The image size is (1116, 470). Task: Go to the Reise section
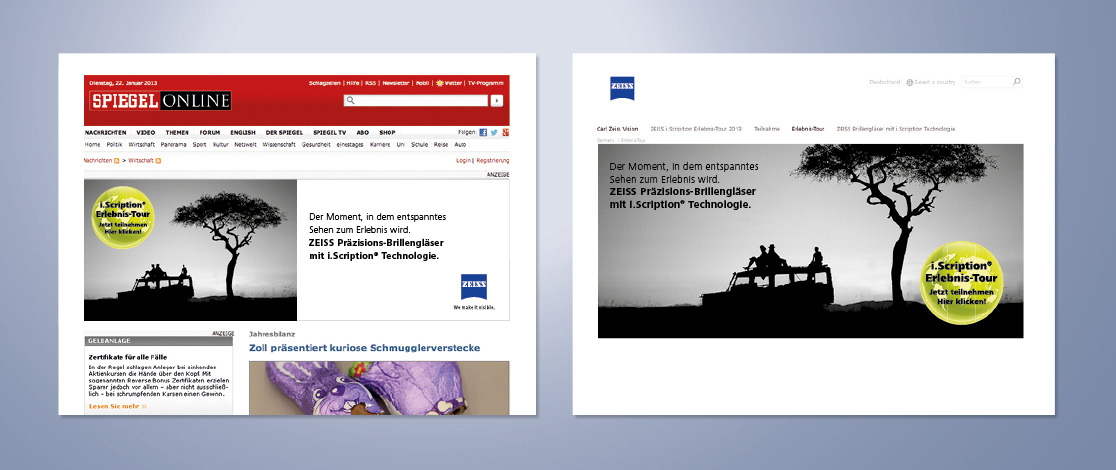(x=441, y=145)
